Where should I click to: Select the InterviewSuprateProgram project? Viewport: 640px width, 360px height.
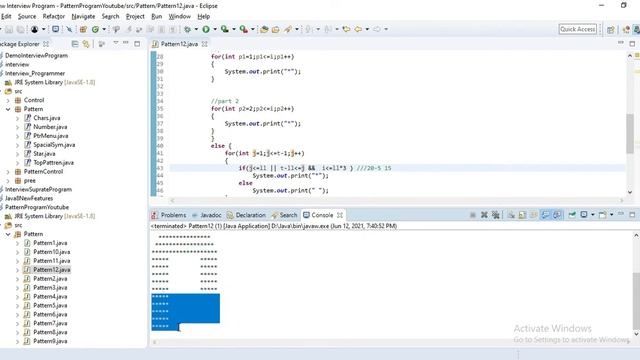click(38, 189)
